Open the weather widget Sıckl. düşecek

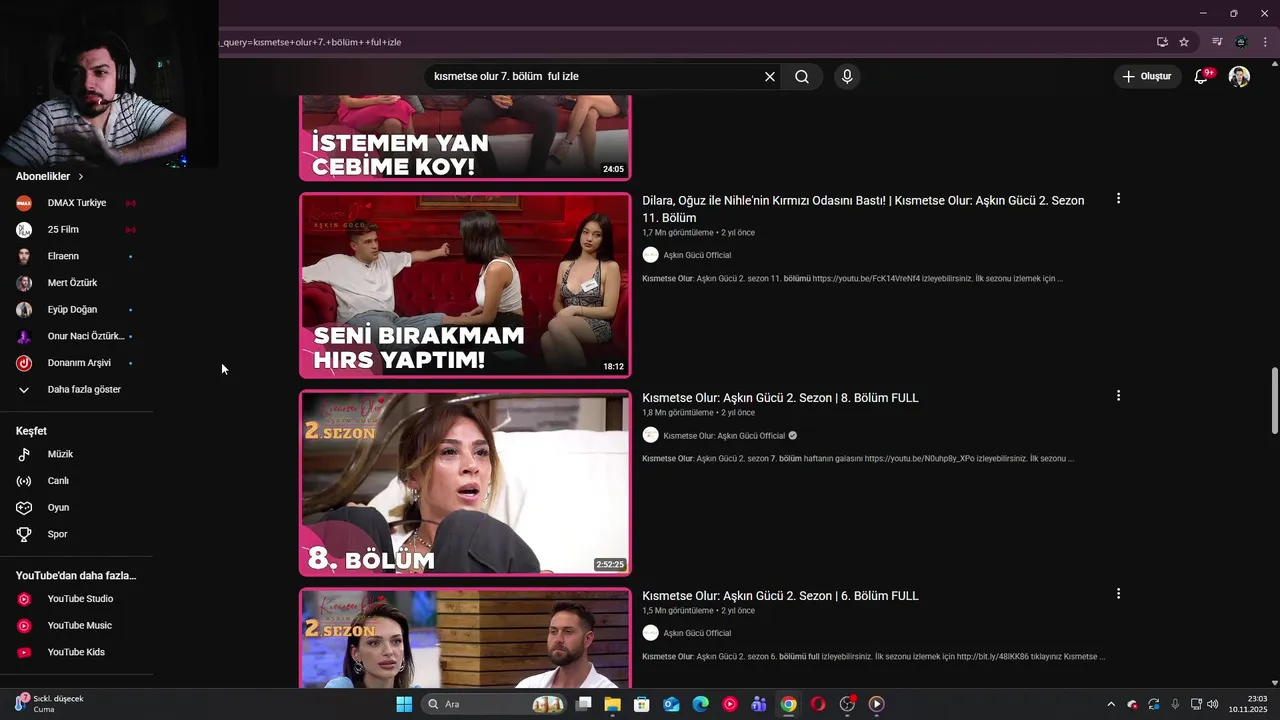click(x=50, y=704)
